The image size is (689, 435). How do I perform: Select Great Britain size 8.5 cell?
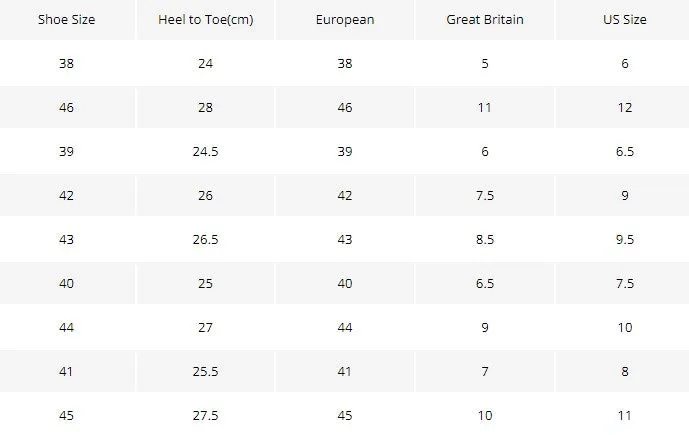coord(485,239)
